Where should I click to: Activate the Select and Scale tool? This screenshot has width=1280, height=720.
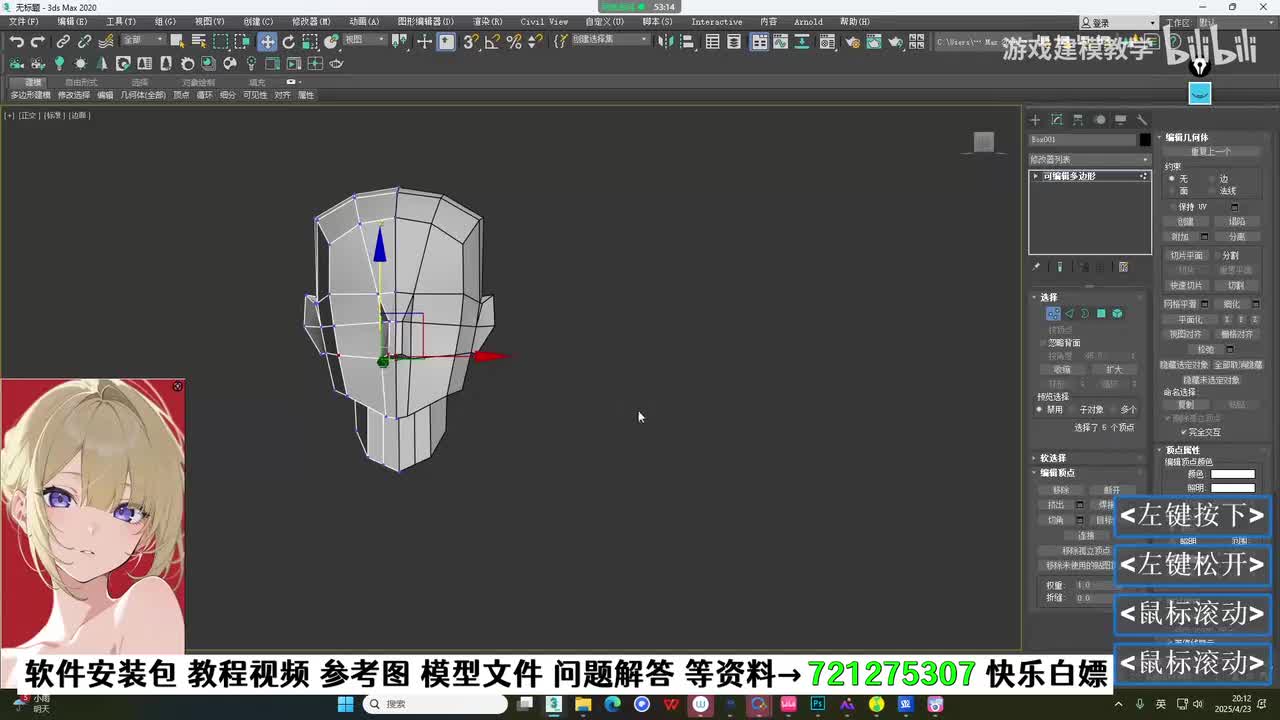[x=310, y=41]
